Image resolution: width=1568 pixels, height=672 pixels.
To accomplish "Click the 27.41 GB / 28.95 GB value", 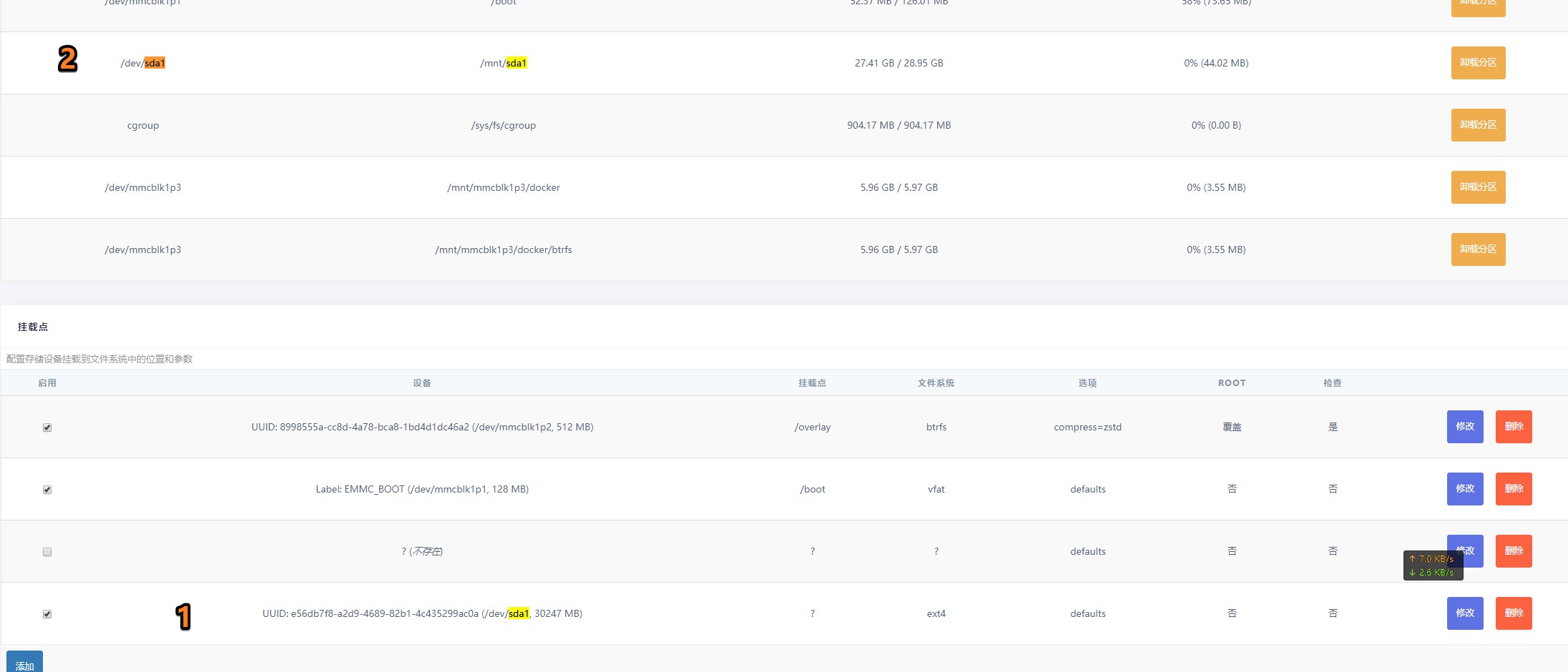I will [899, 63].
